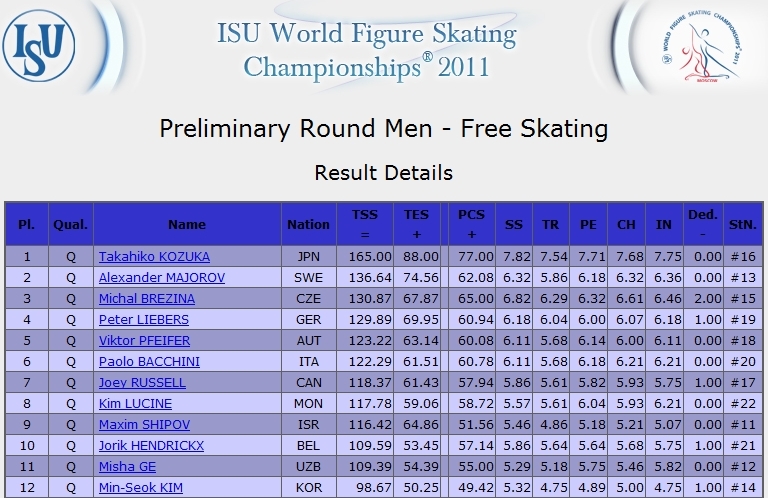Viewport: 768px width, 498px height.
Task: Open Maxim SHIPOV's skater link
Action: pos(144,425)
